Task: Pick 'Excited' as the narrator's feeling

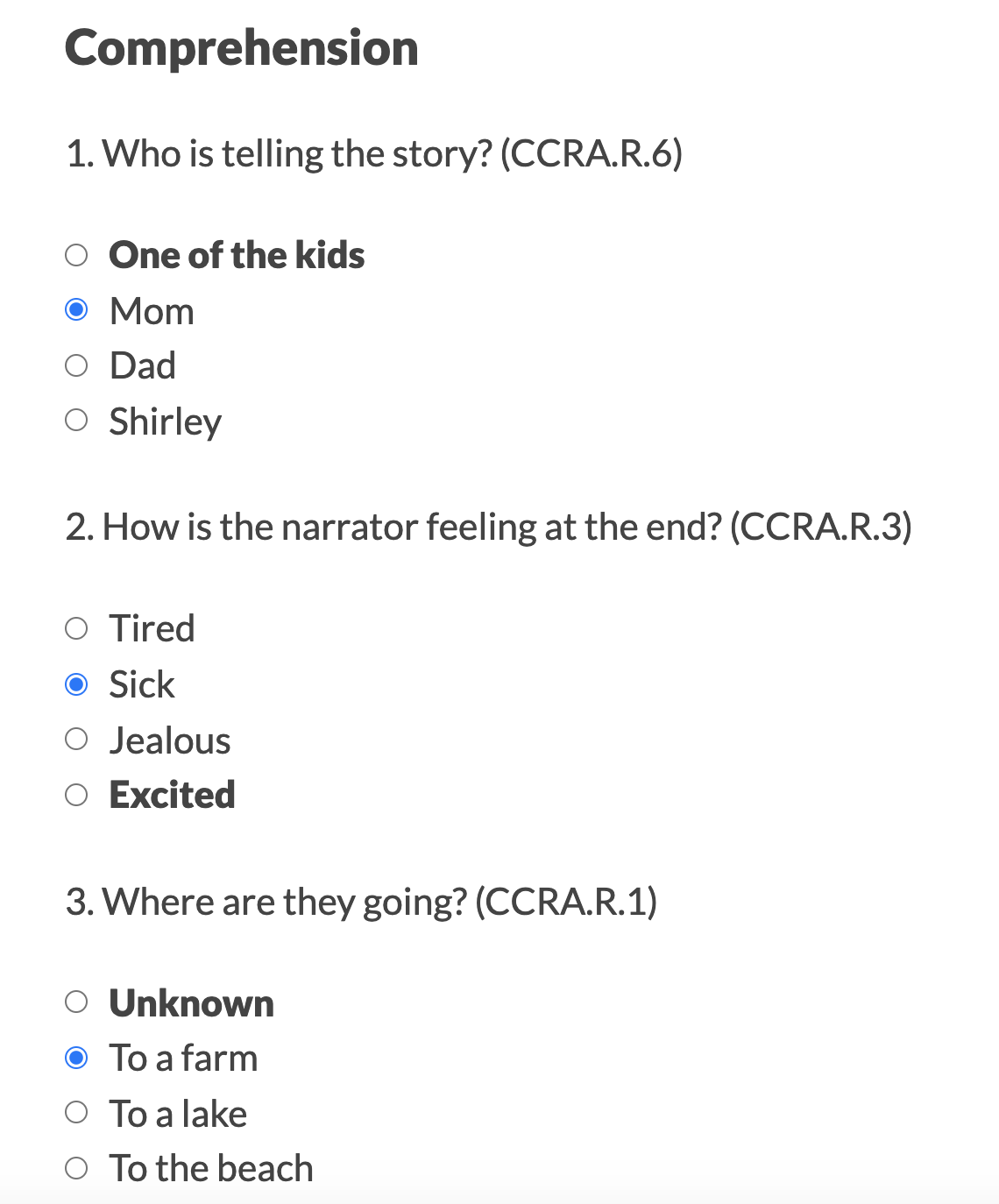Action: point(77,795)
